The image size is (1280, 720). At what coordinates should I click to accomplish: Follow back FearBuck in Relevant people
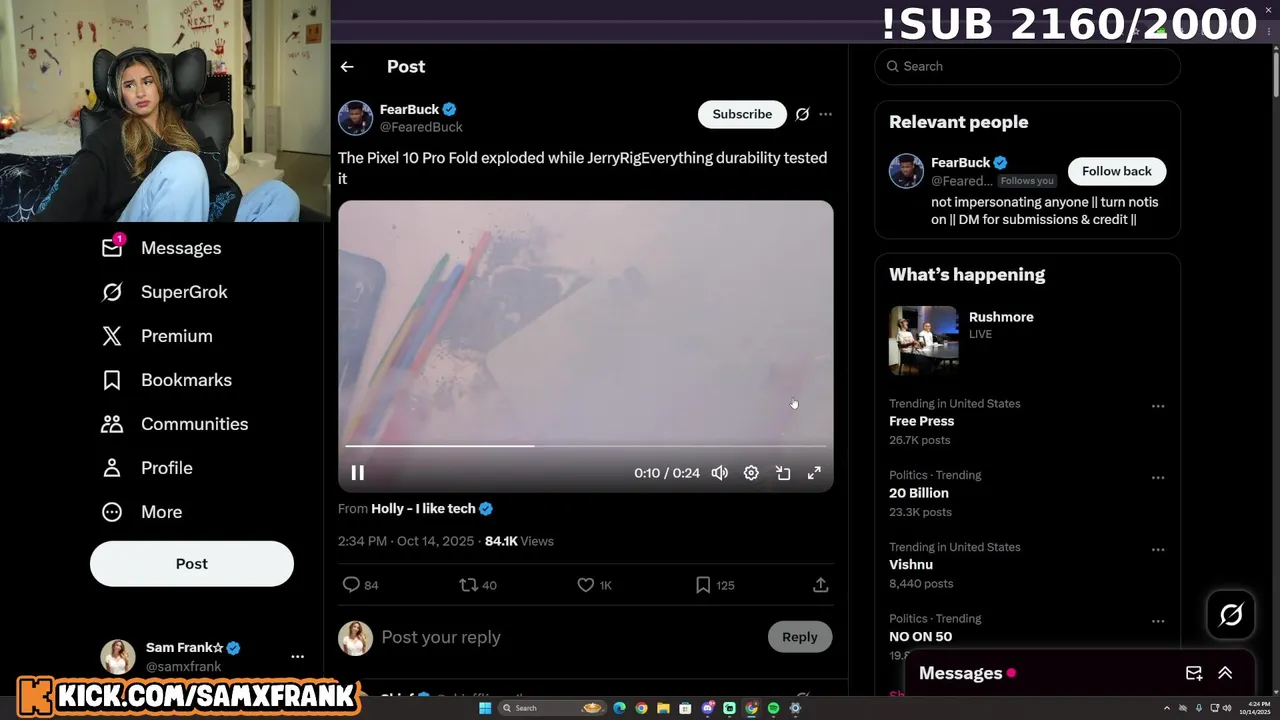[1117, 171]
